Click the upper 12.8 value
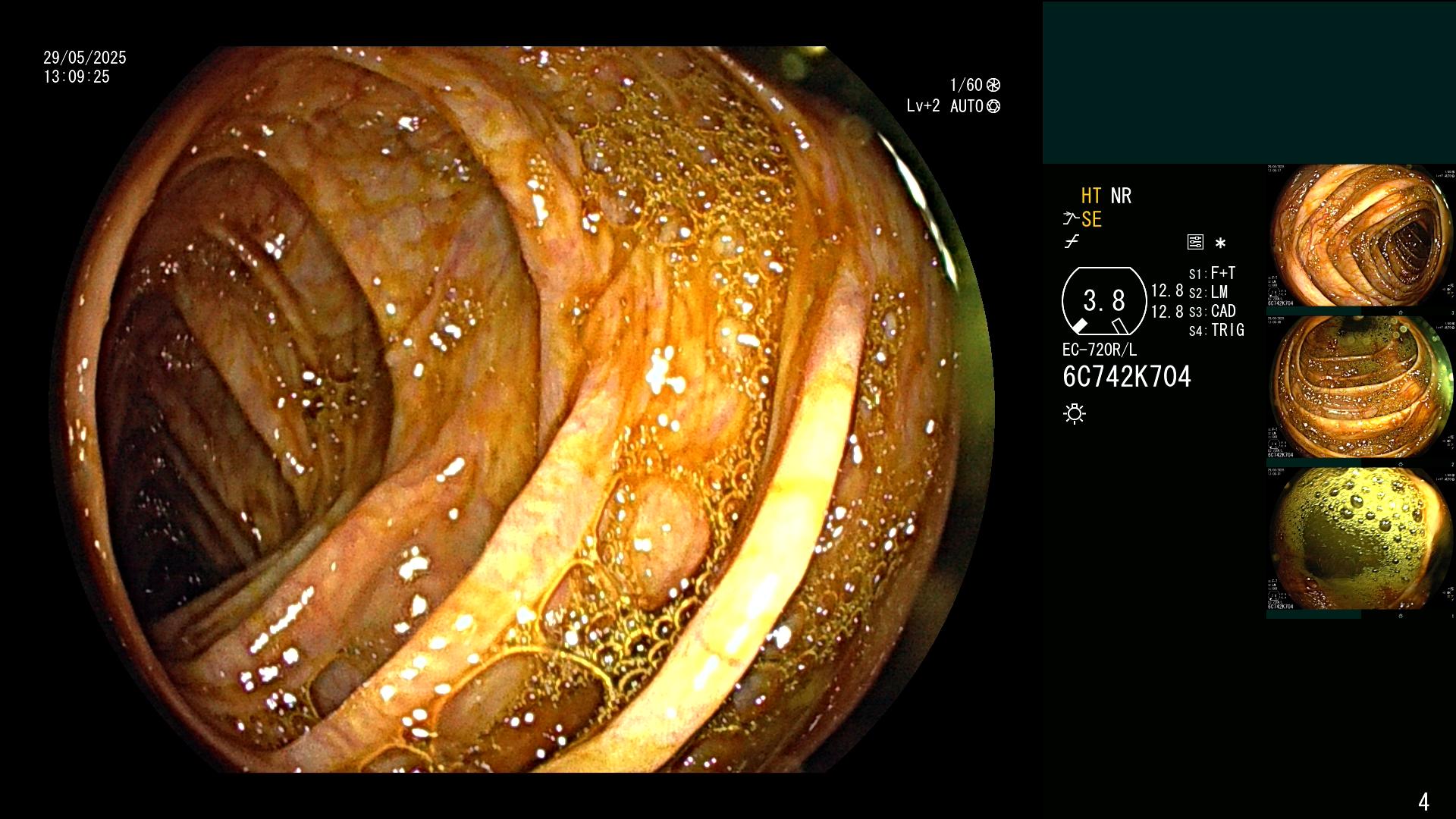Image resolution: width=1456 pixels, height=819 pixels. [x=1167, y=290]
